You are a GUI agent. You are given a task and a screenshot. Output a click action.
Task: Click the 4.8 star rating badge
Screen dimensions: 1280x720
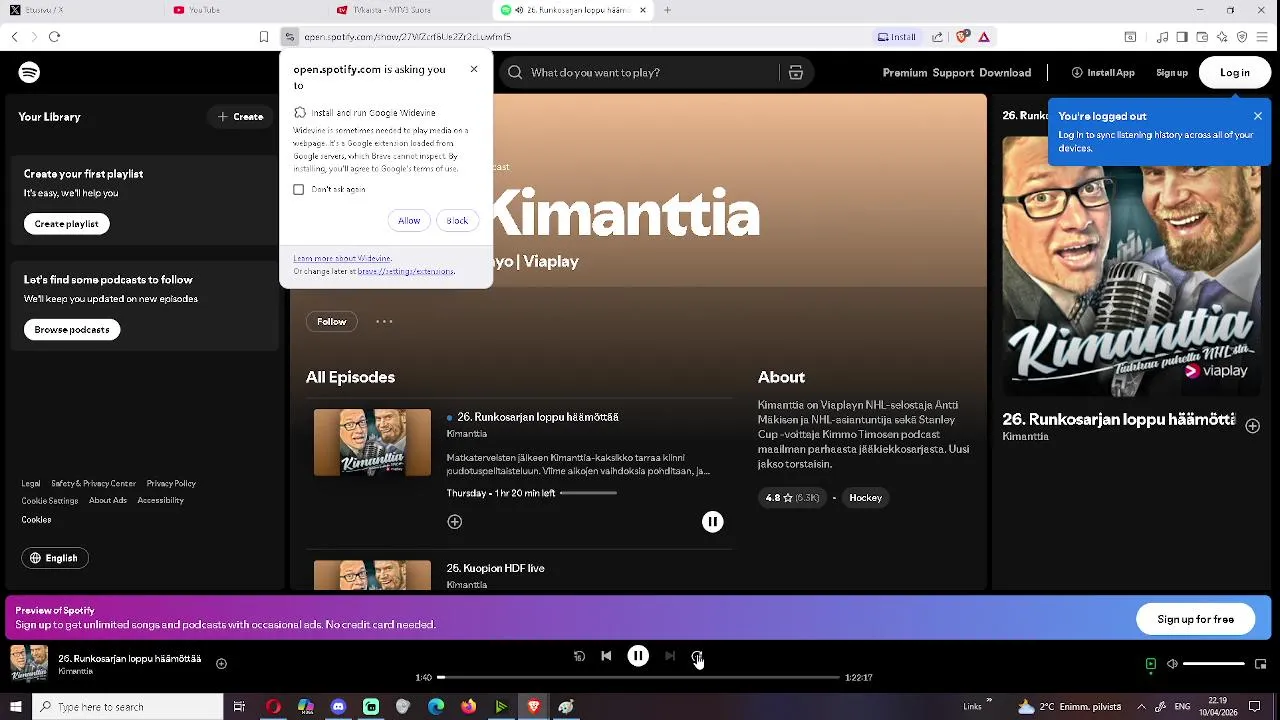coord(792,498)
